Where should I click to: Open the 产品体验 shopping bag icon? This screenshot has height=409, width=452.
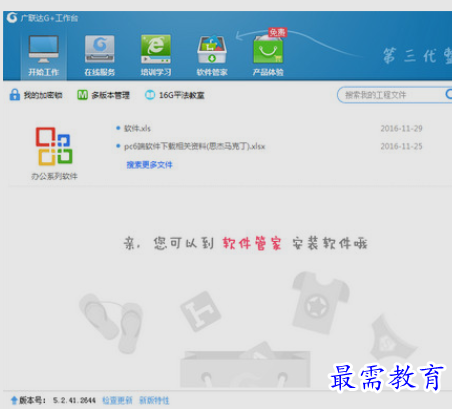coord(268,50)
